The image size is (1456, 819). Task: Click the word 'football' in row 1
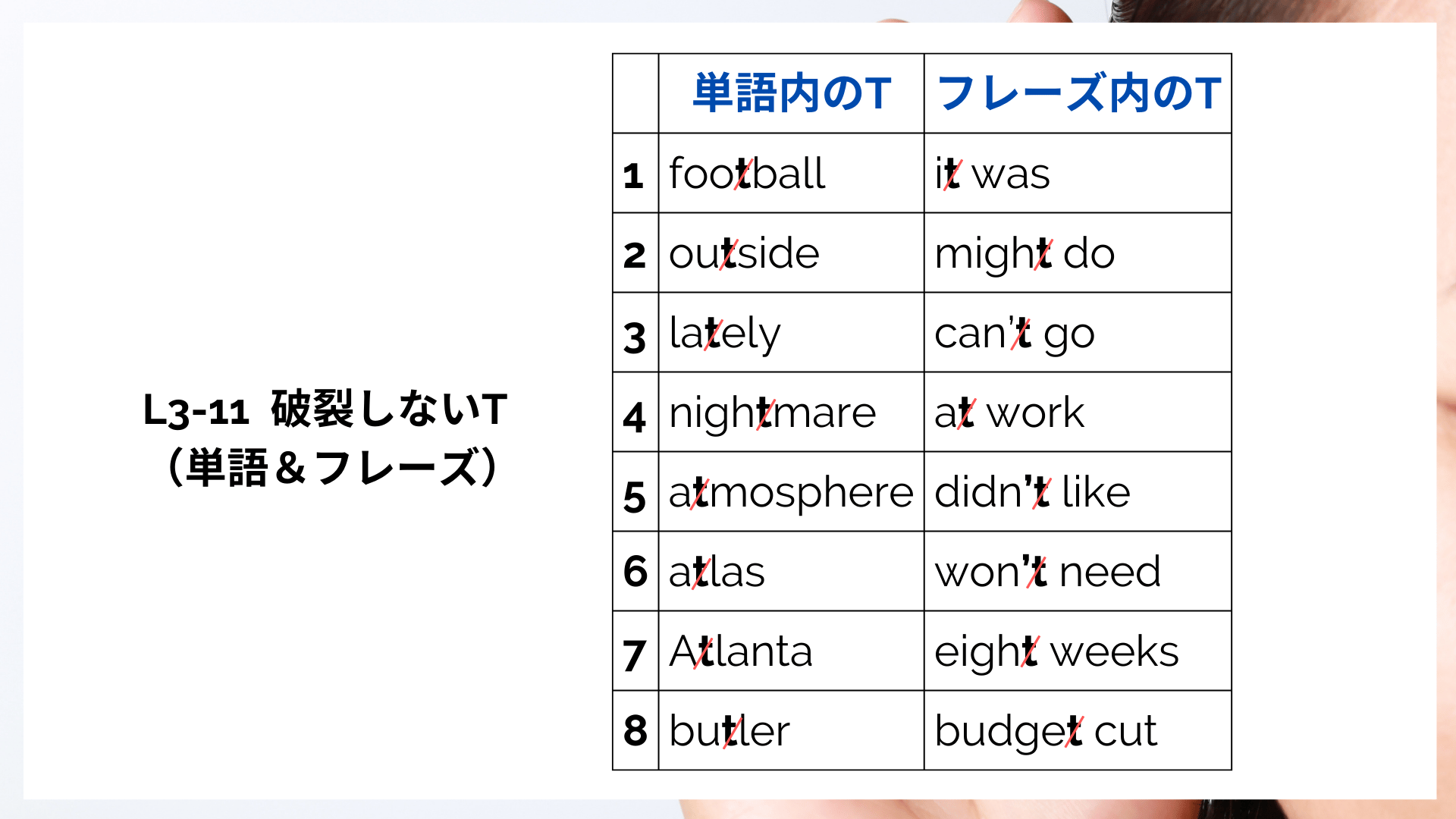(x=747, y=174)
